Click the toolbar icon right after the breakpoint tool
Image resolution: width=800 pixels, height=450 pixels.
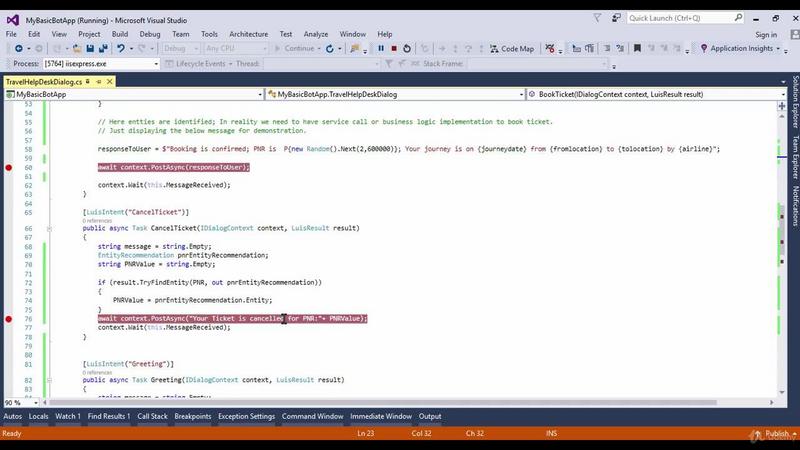[x=576, y=48]
